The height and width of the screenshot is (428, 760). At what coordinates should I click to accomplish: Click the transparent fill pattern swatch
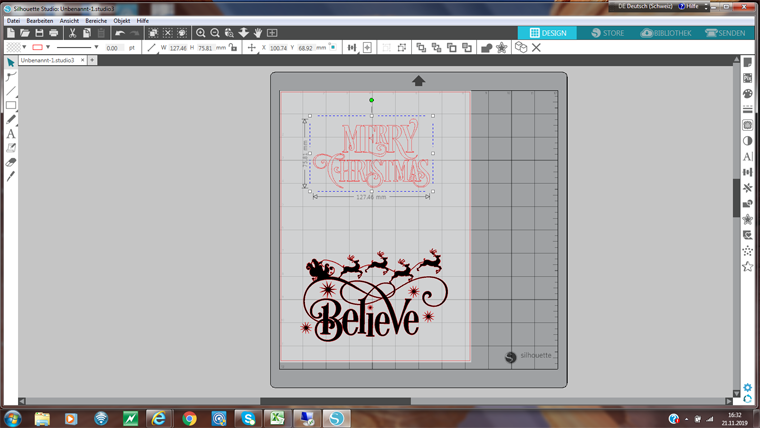(x=14, y=47)
